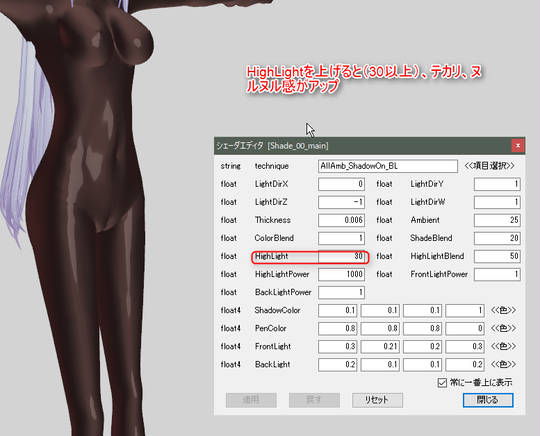This screenshot has height=436, width=540.
Task: Click the LightDirZ value field
Action: (x=341, y=202)
